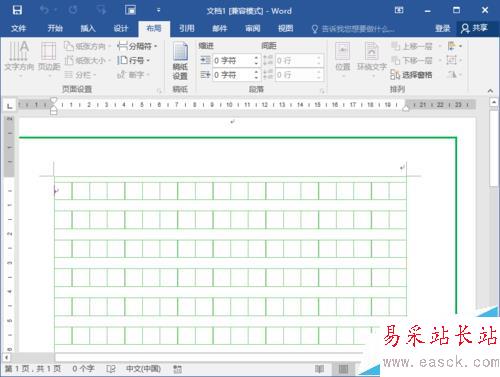Switch to the 邮件 tab
500x377 pixels.
220,28
